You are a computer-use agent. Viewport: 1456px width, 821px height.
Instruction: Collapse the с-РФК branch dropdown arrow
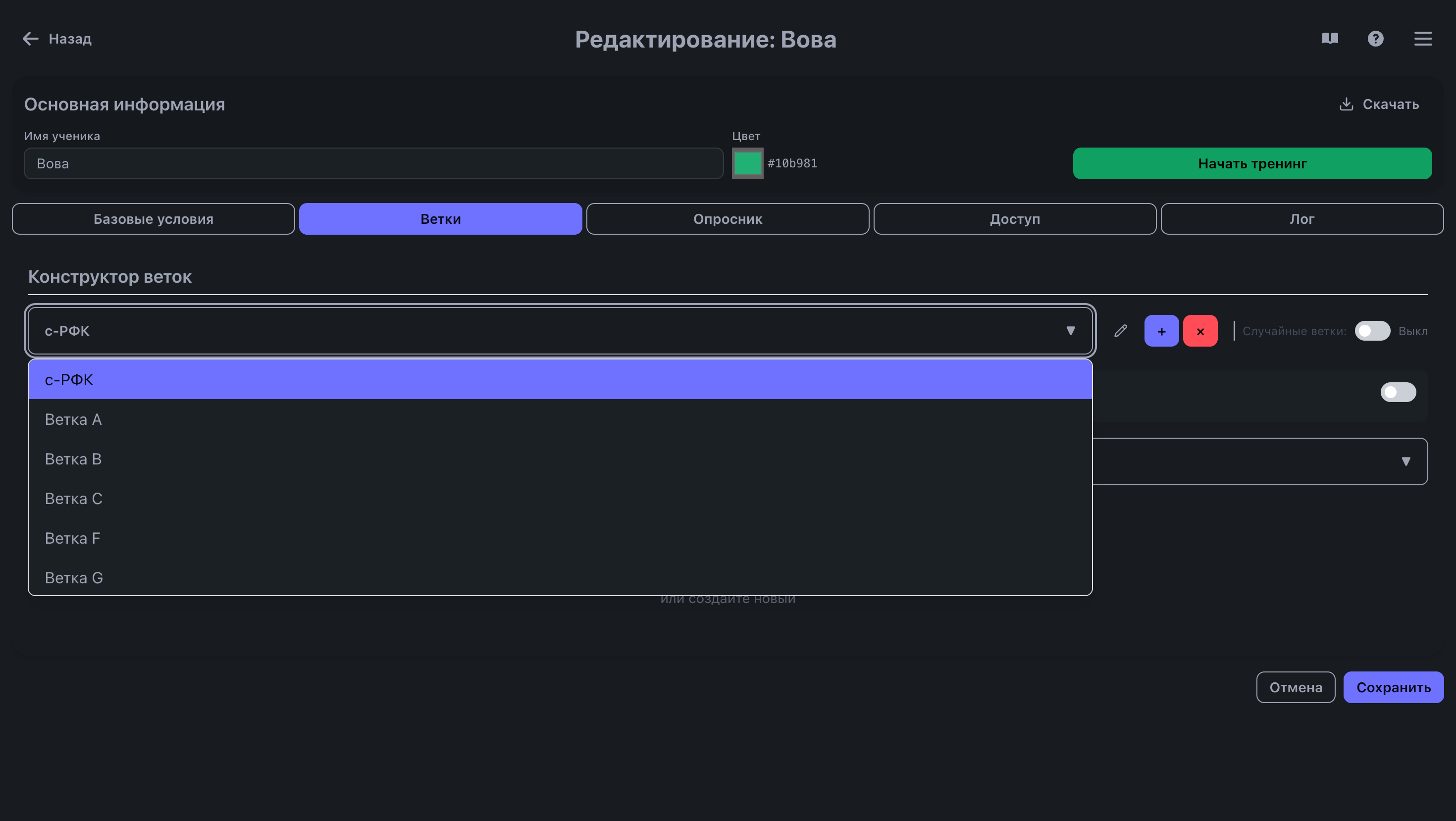(x=1070, y=331)
